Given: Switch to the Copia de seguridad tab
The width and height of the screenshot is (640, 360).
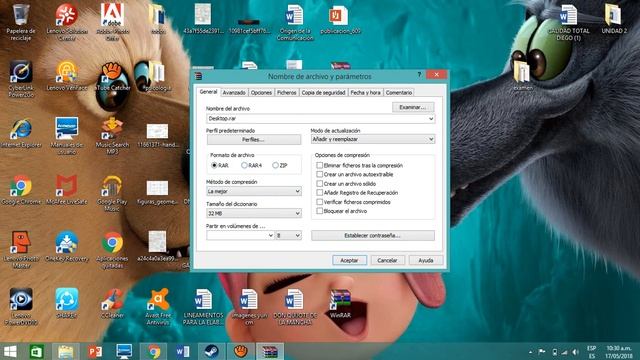Looking at the screenshot, I should 323,93.
